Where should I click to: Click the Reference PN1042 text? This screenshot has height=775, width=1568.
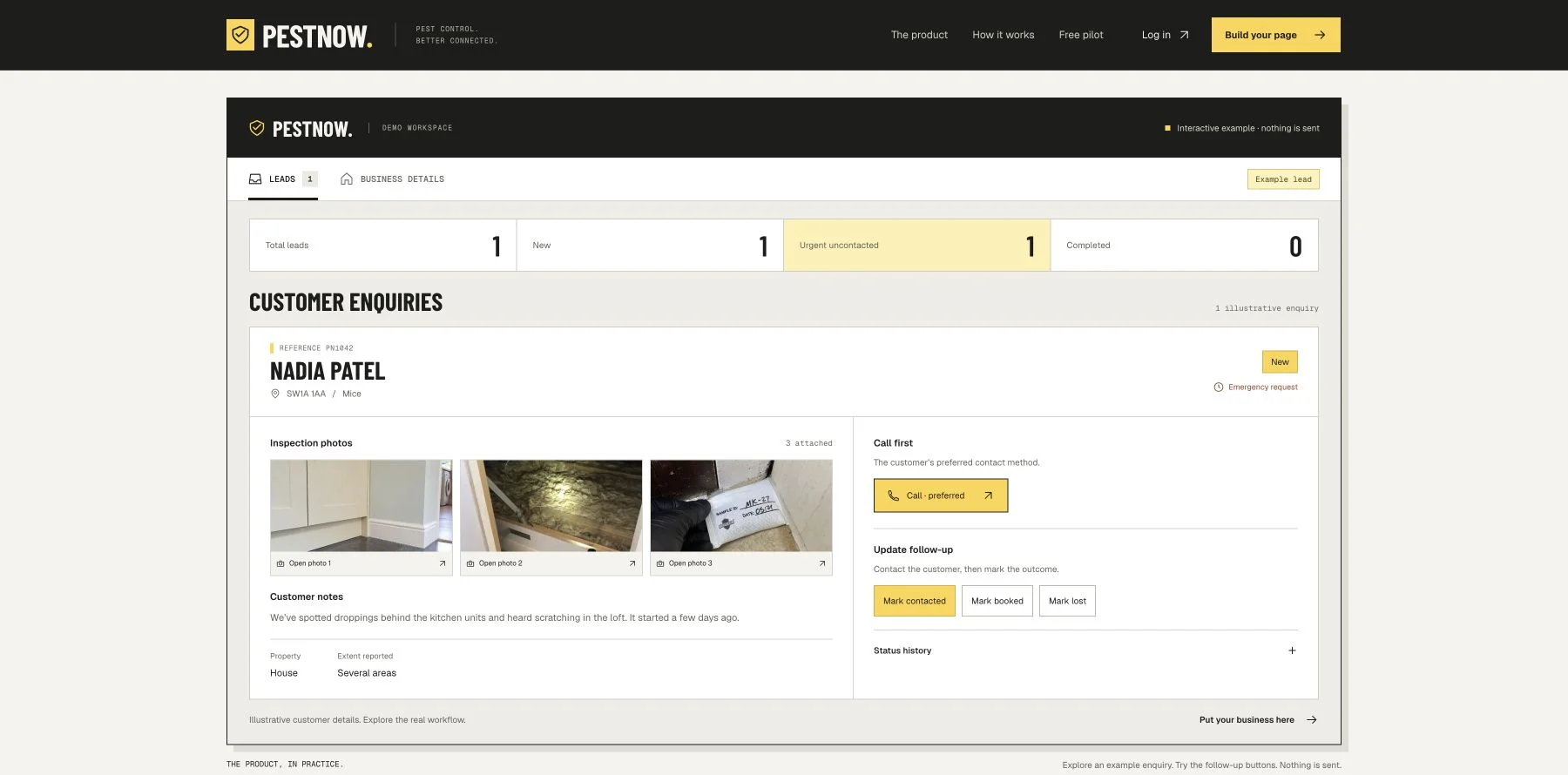pyautogui.click(x=316, y=348)
